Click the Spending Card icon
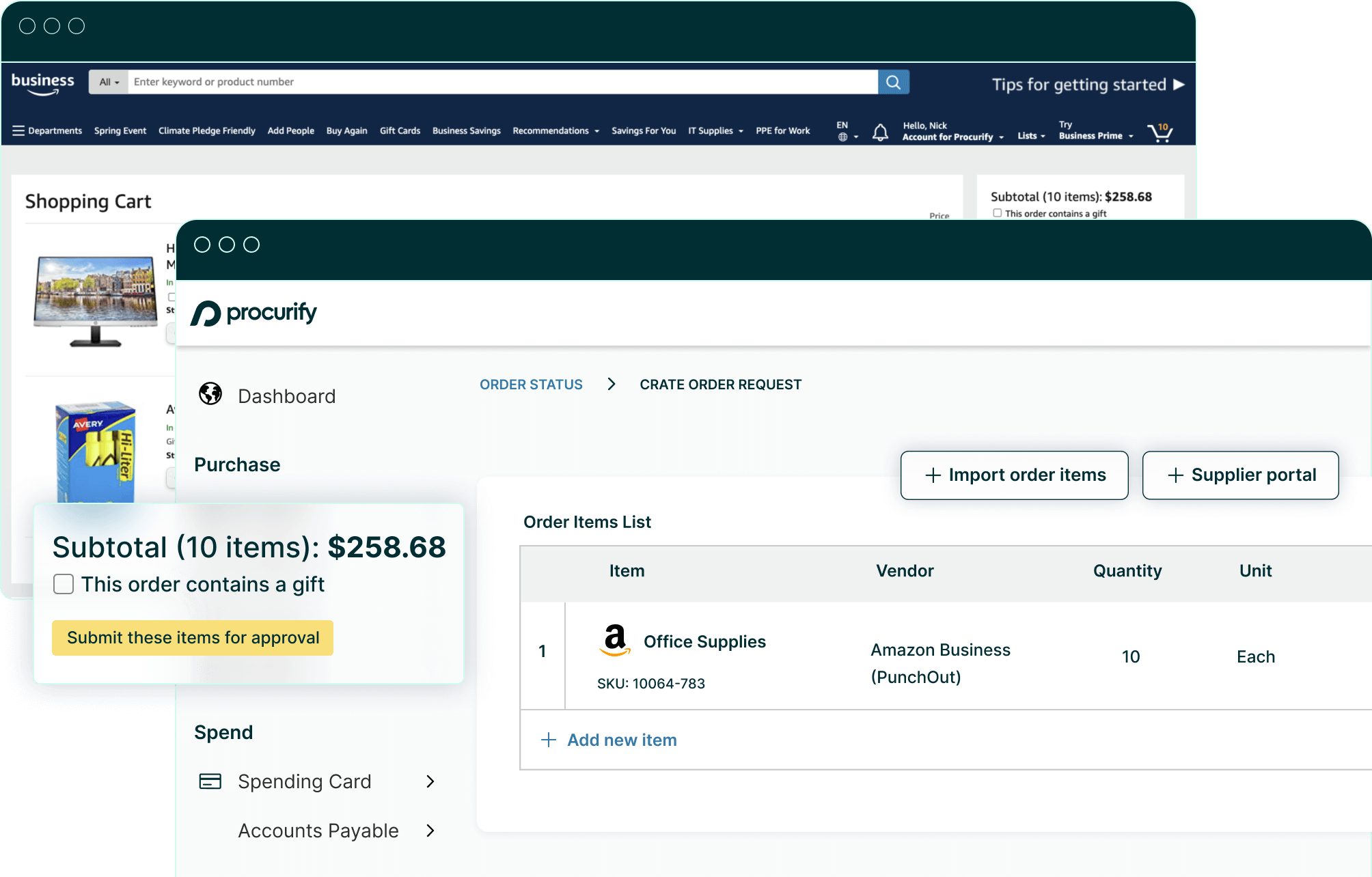The height and width of the screenshot is (877, 1372). tap(210, 781)
